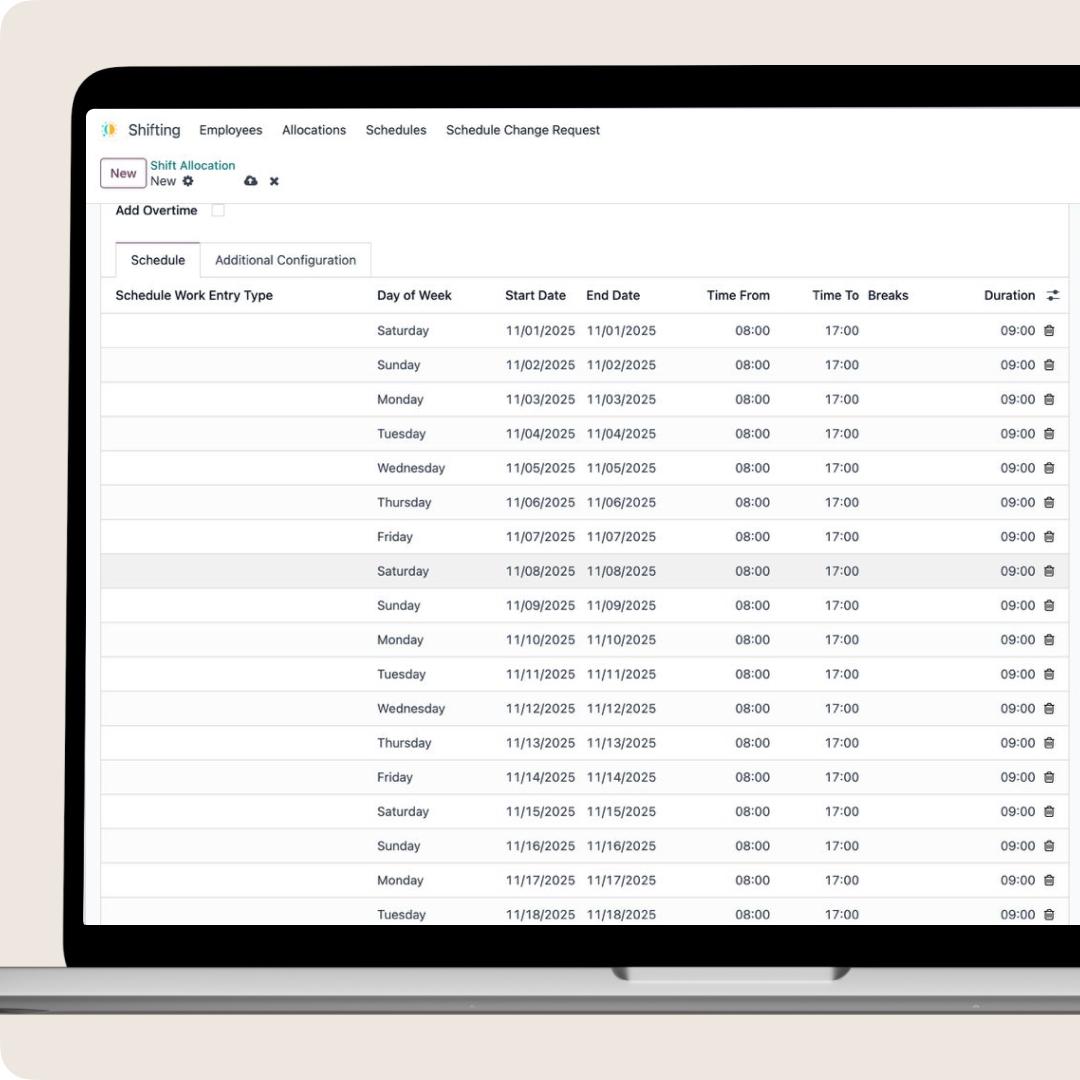Discard changes with the X icon
Screen dimensions: 1080x1080
coord(274,181)
